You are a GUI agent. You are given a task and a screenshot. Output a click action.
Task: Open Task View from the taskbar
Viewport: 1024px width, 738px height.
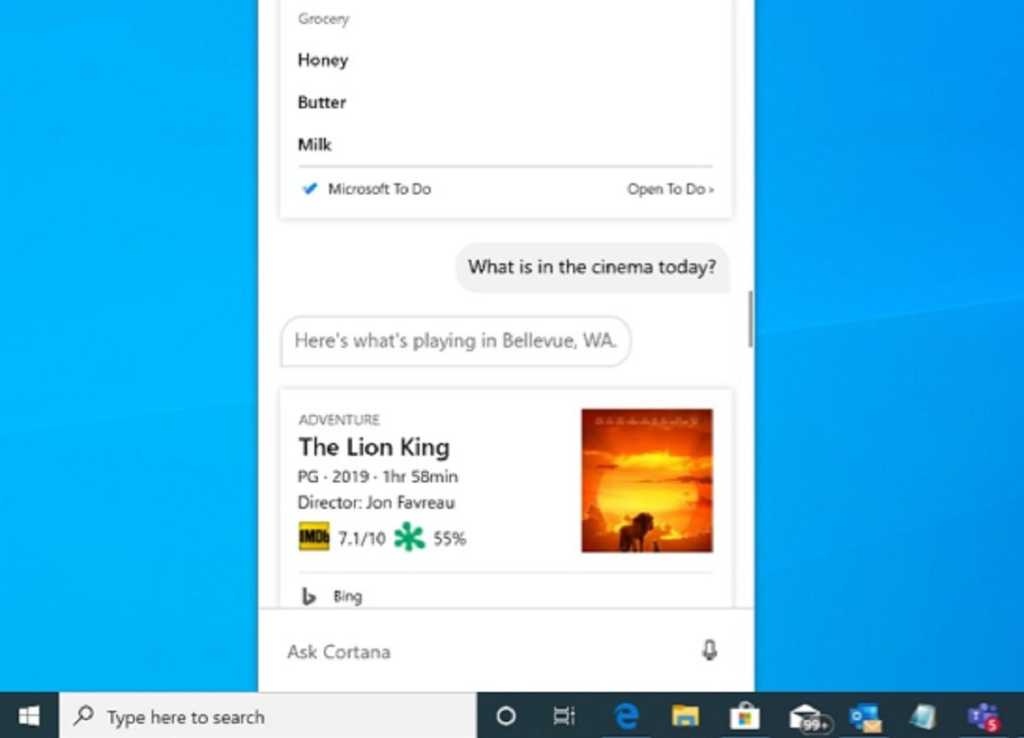click(x=564, y=716)
